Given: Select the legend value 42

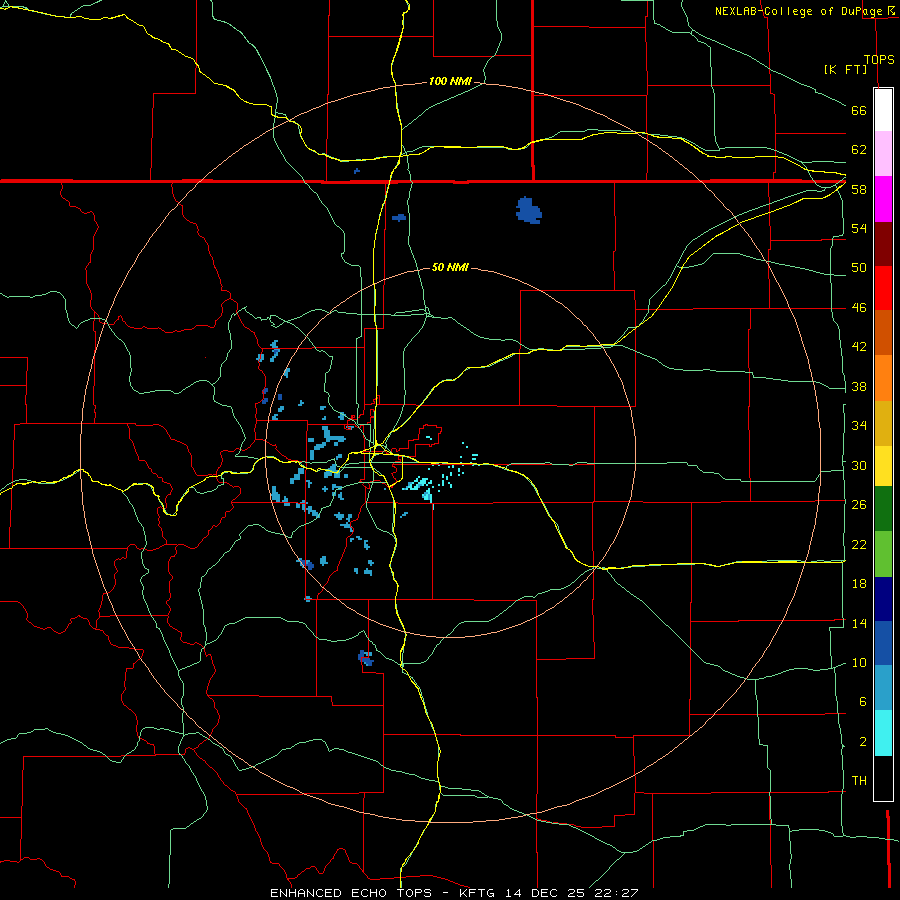Looking at the screenshot, I should [x=859, y=347].
